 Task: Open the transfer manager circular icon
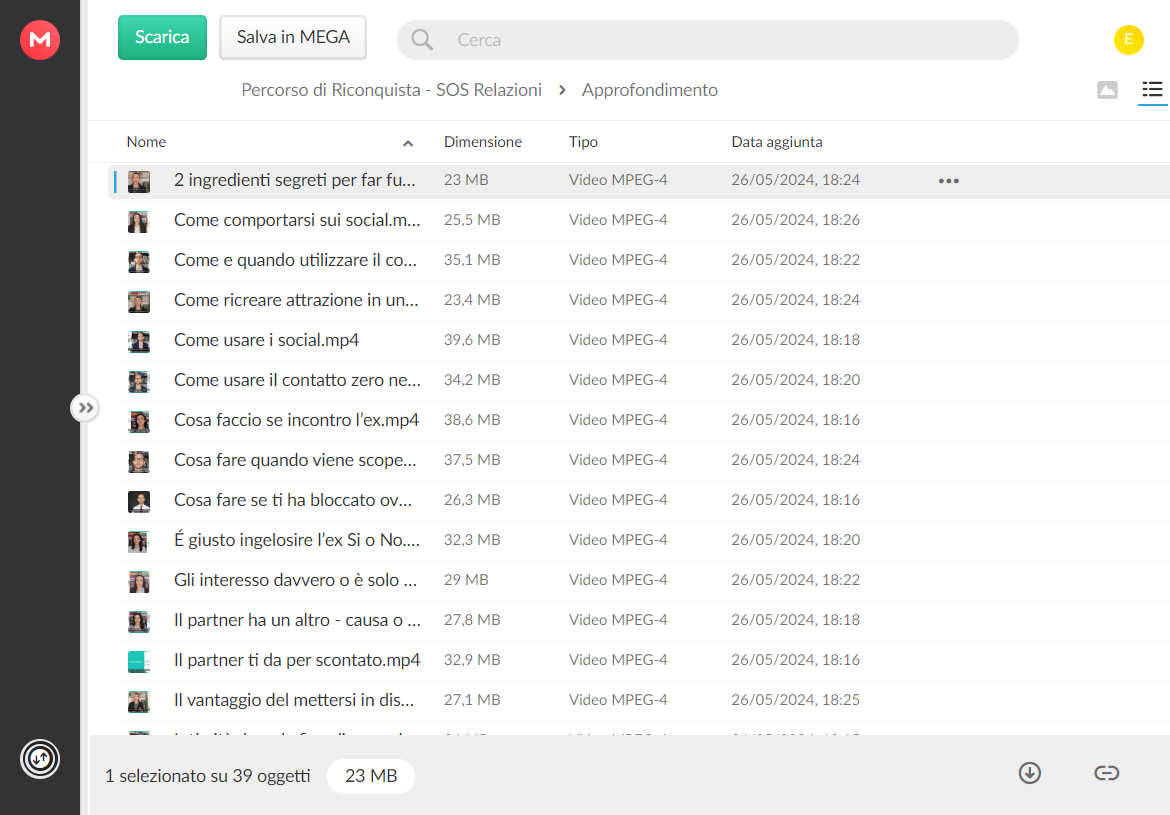click(40, 759)
